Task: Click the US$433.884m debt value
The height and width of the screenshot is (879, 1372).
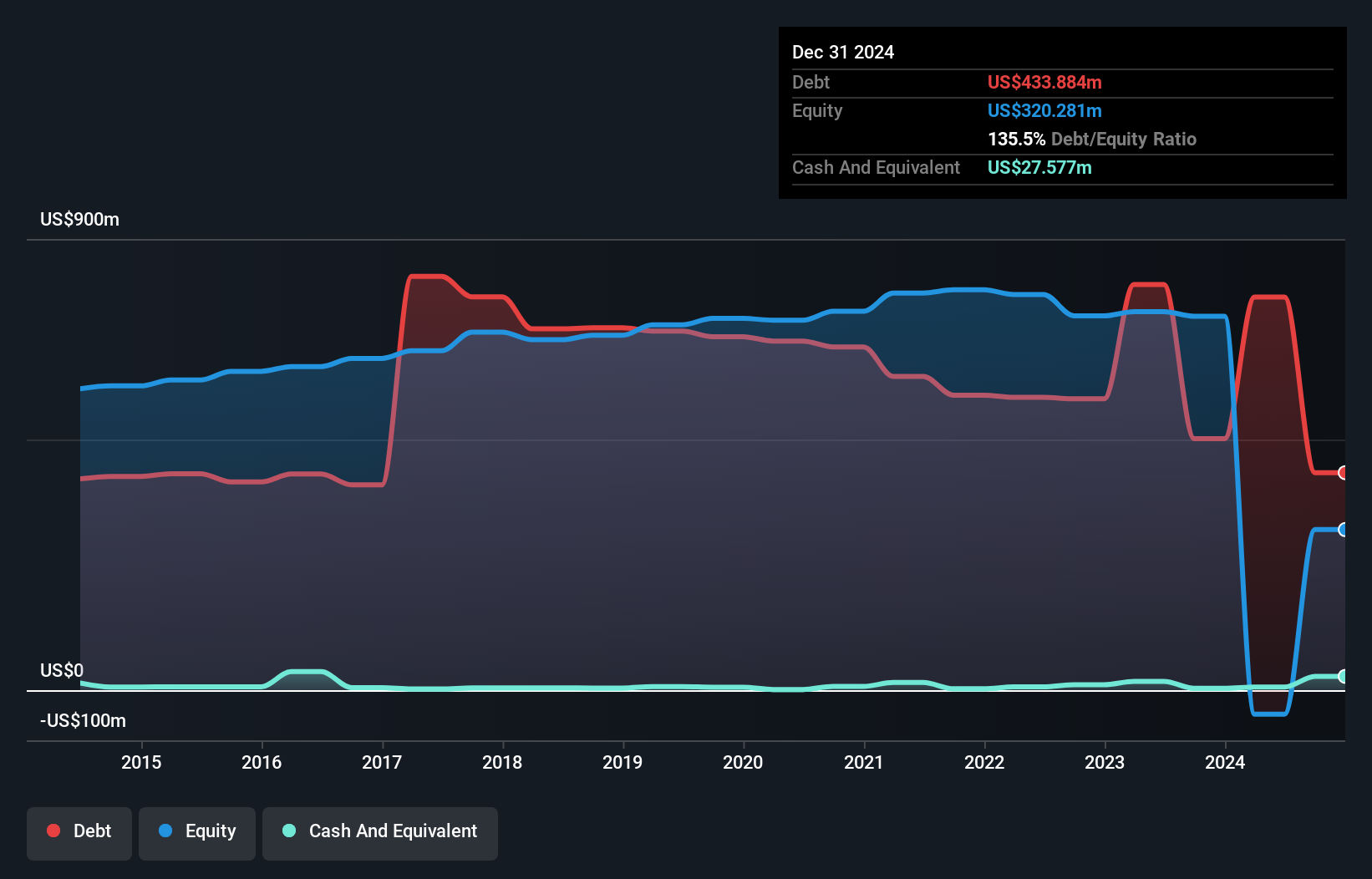Action: pyautogui.click(x=1044, y=83)
